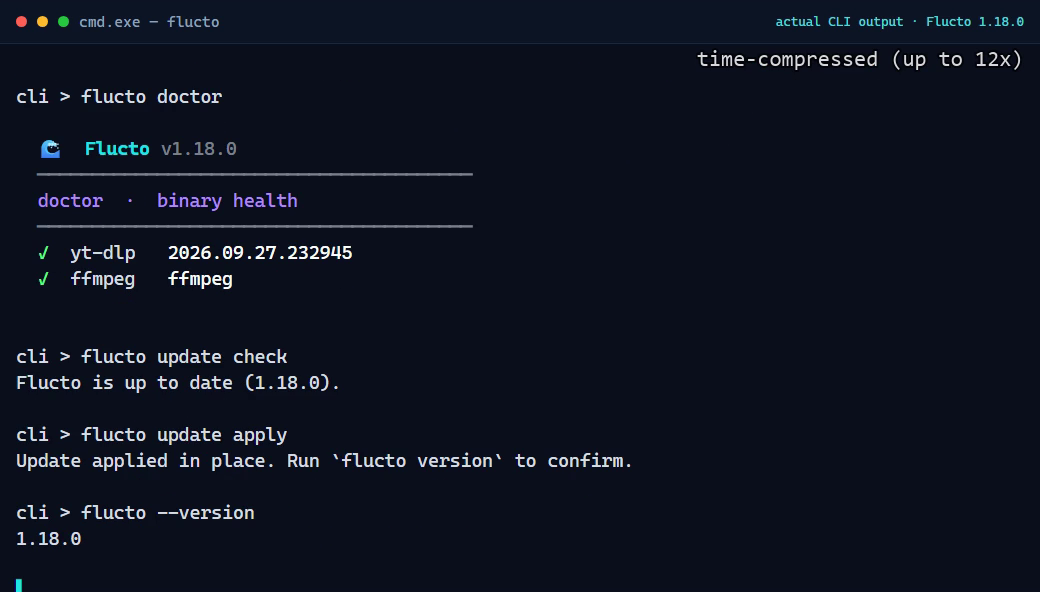Screen dimensions: 1040x592
Task: Click the cyan "Flucto" product name
Action: click(x=117, y=148)
